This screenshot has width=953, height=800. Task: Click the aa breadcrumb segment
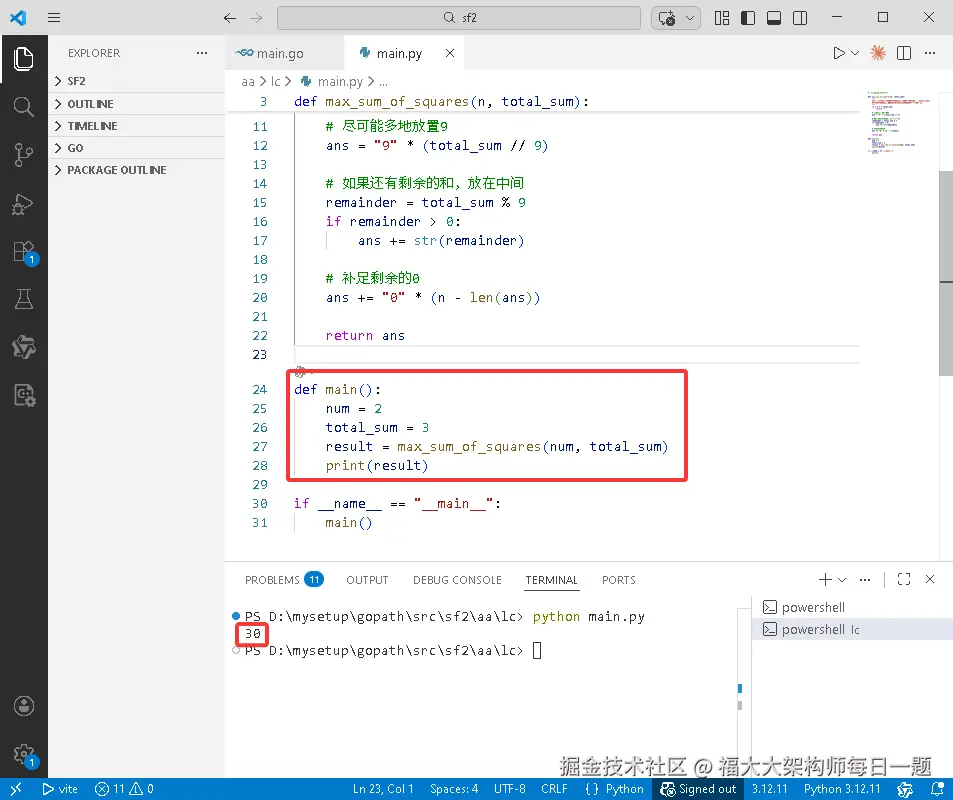coord(248,81)
